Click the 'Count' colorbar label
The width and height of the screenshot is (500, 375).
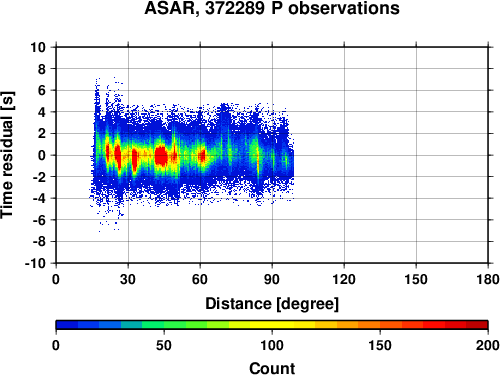click(272, 368)
